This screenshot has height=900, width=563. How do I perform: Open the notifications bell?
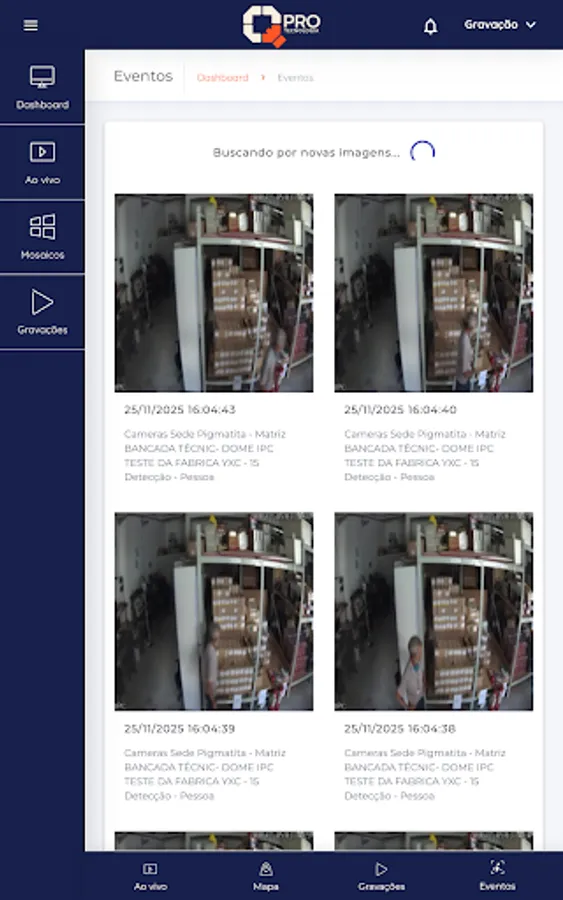pyautogui.click(x=430, y=26)
